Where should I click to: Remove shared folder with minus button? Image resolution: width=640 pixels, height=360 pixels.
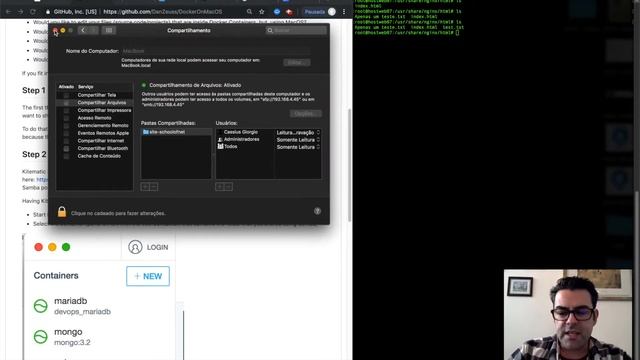(x=154, y=187)
